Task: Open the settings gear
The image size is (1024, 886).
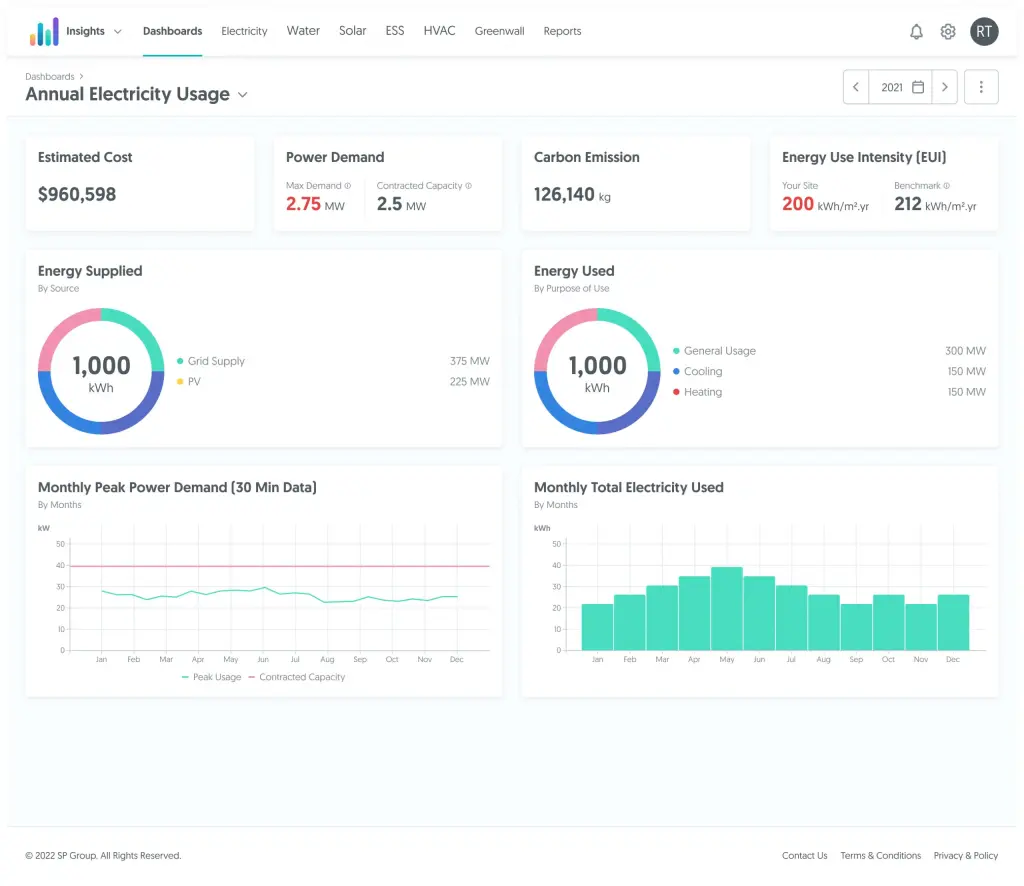Action: click(947, 31)
